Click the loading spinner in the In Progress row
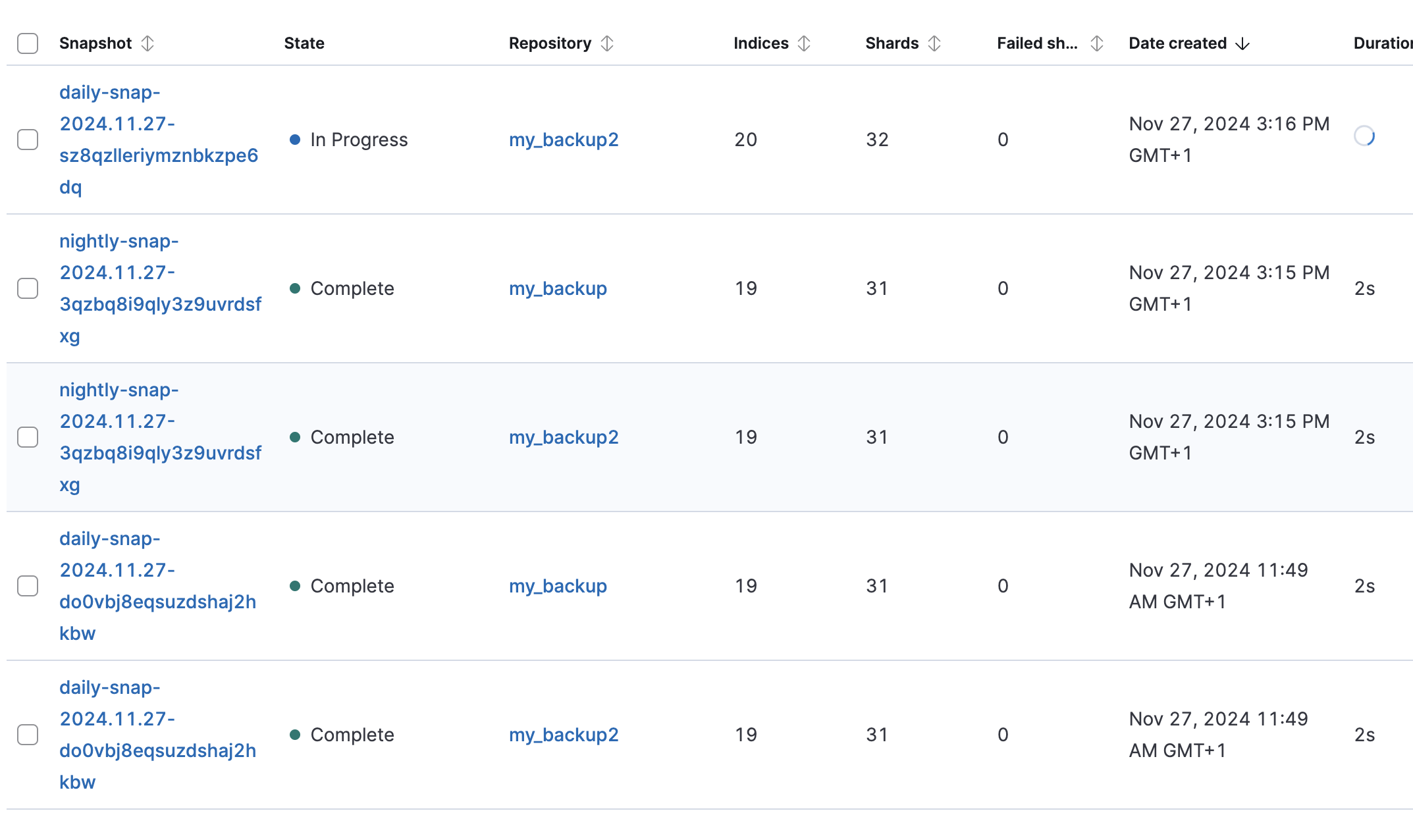 1364,136
